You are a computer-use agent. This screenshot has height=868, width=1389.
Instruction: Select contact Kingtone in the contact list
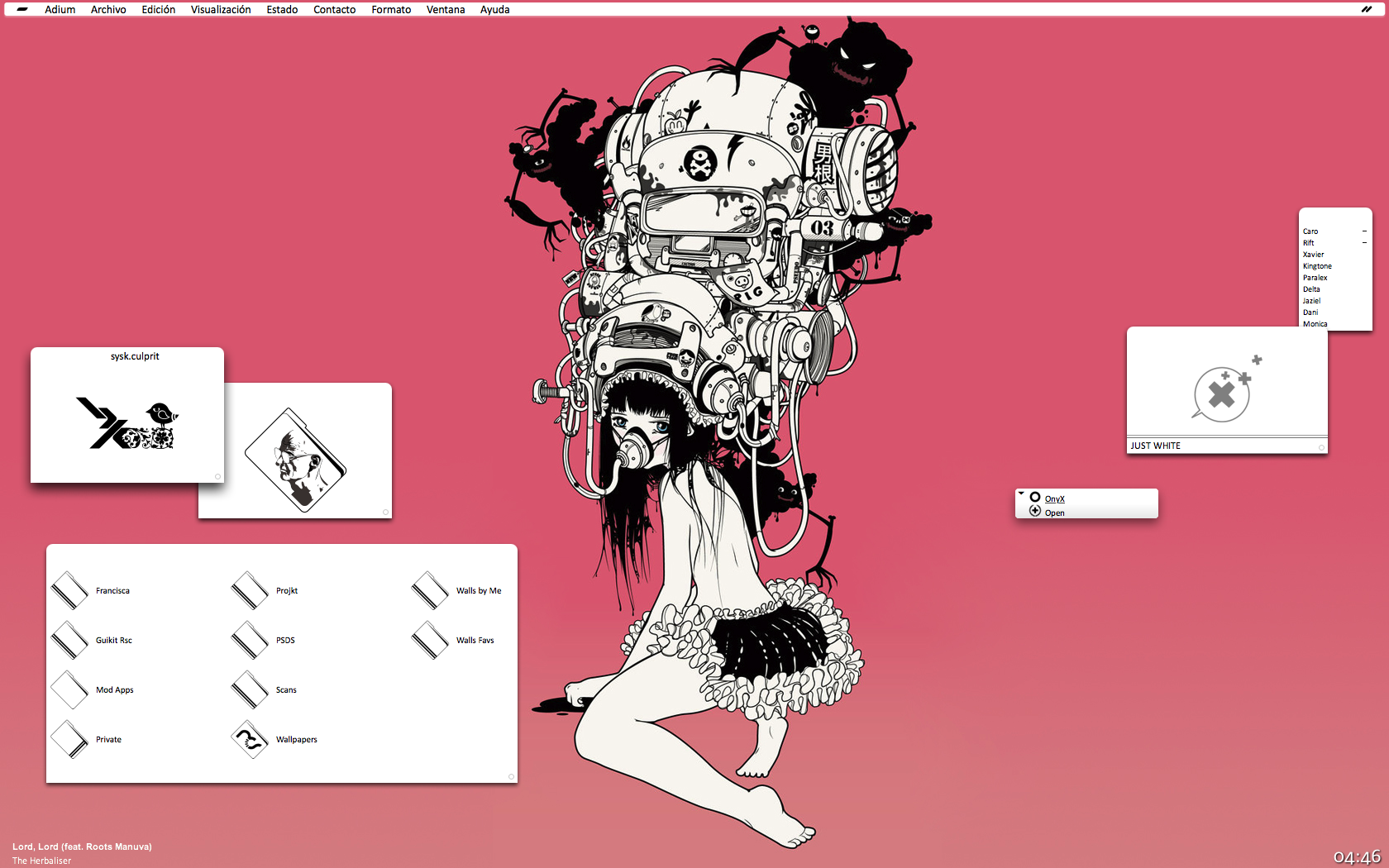point(1318,266)
